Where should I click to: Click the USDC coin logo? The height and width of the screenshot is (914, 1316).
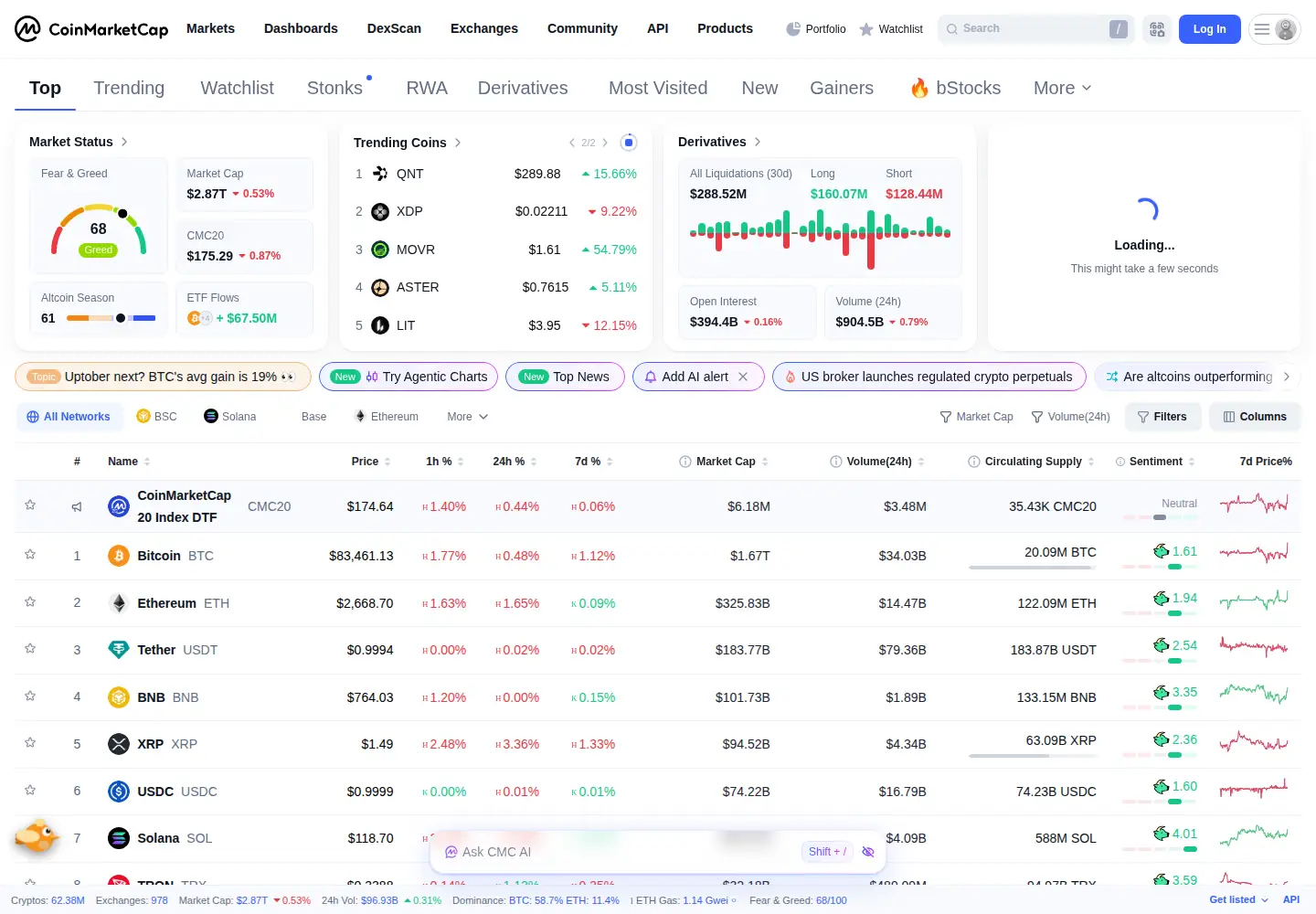(x=119, y=792)
